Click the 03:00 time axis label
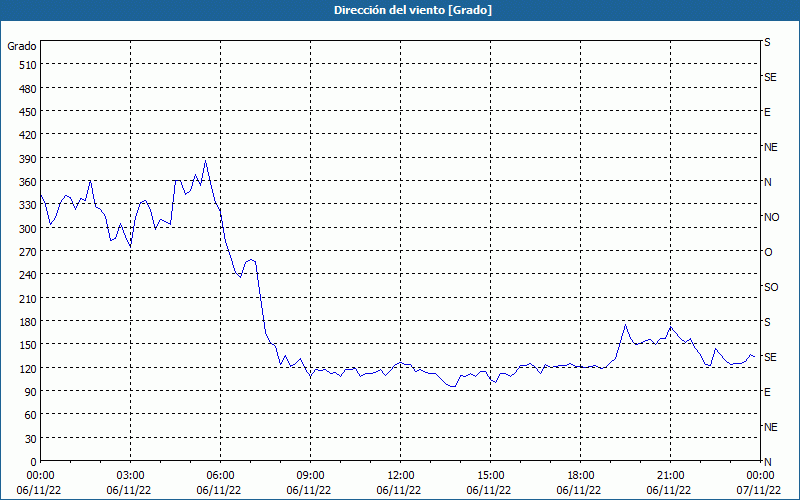The width and height of the screenshot is (800, 500). 131,476
